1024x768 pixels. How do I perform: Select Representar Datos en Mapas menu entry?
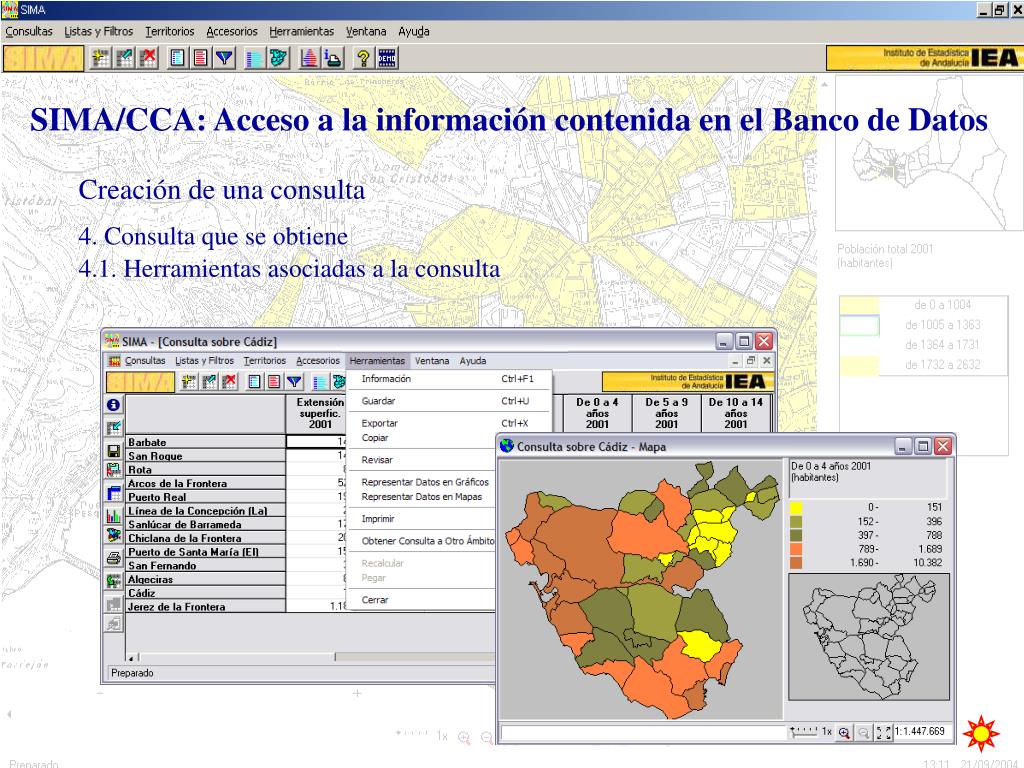coord(422,496)
